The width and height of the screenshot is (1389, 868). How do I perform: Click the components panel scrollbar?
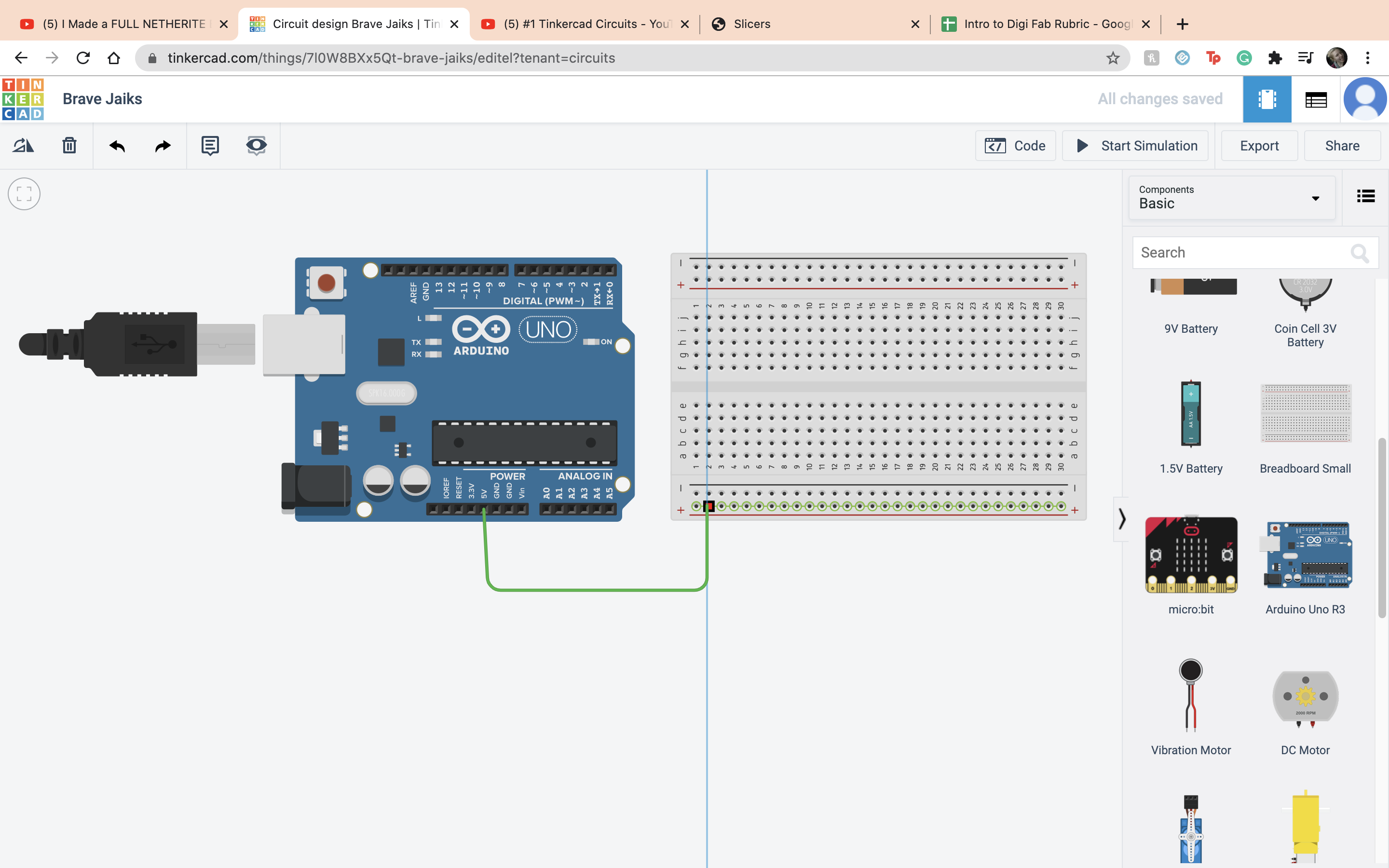[x=1382, y=528]
